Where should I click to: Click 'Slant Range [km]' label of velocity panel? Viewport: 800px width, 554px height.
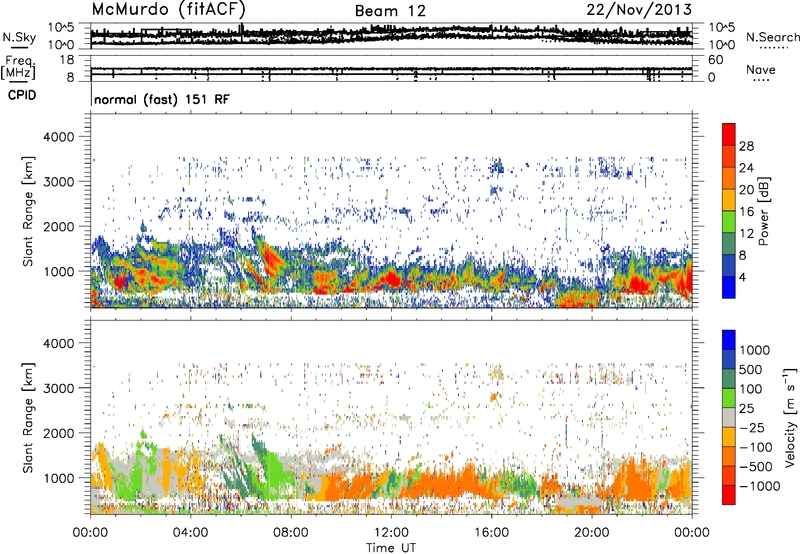(28, 418)
